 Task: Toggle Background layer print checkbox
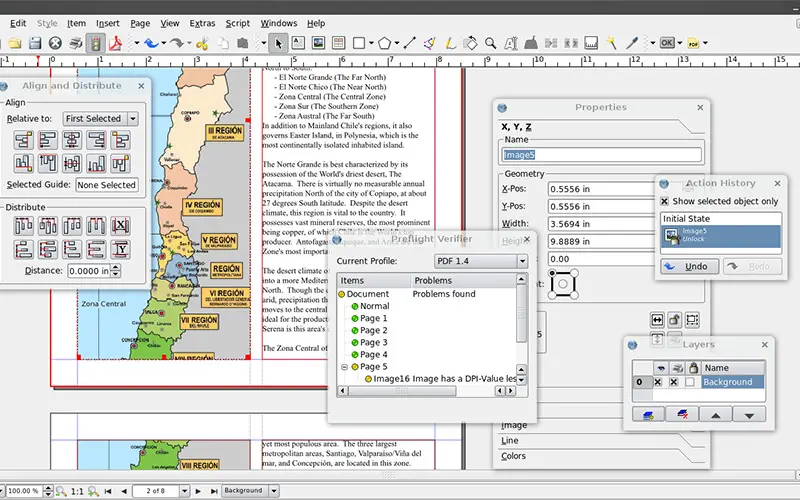[674, 382]
